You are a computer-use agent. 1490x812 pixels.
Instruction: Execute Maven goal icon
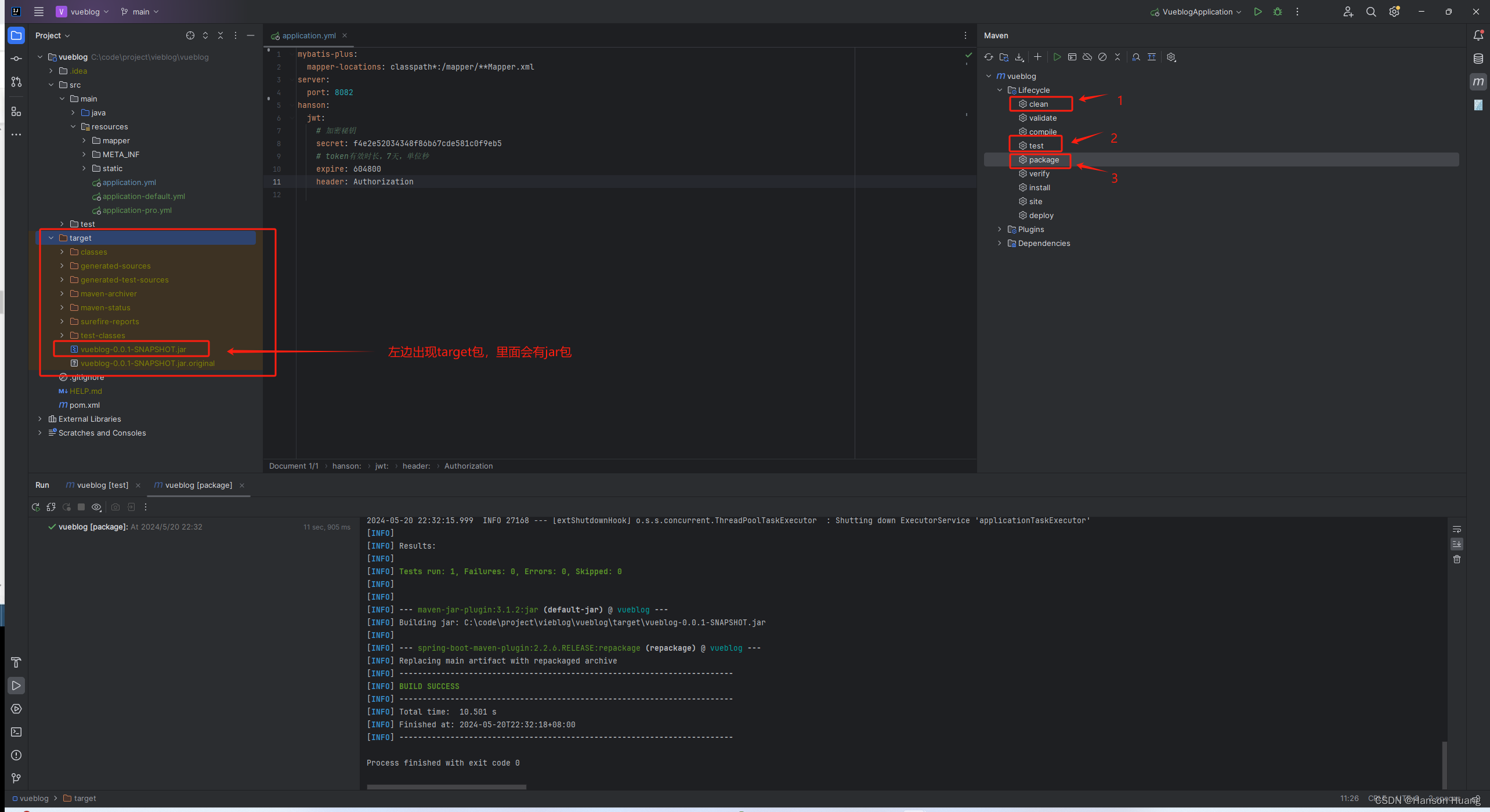pos(1072,57)
